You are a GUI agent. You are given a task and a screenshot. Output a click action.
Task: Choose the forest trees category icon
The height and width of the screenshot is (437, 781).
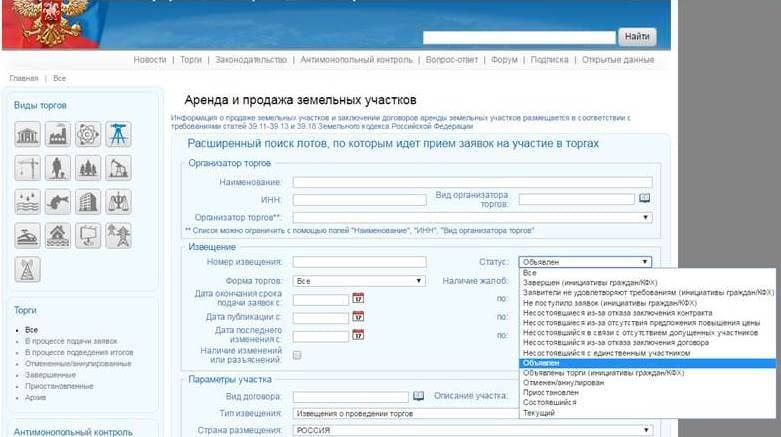click(88, 167)
